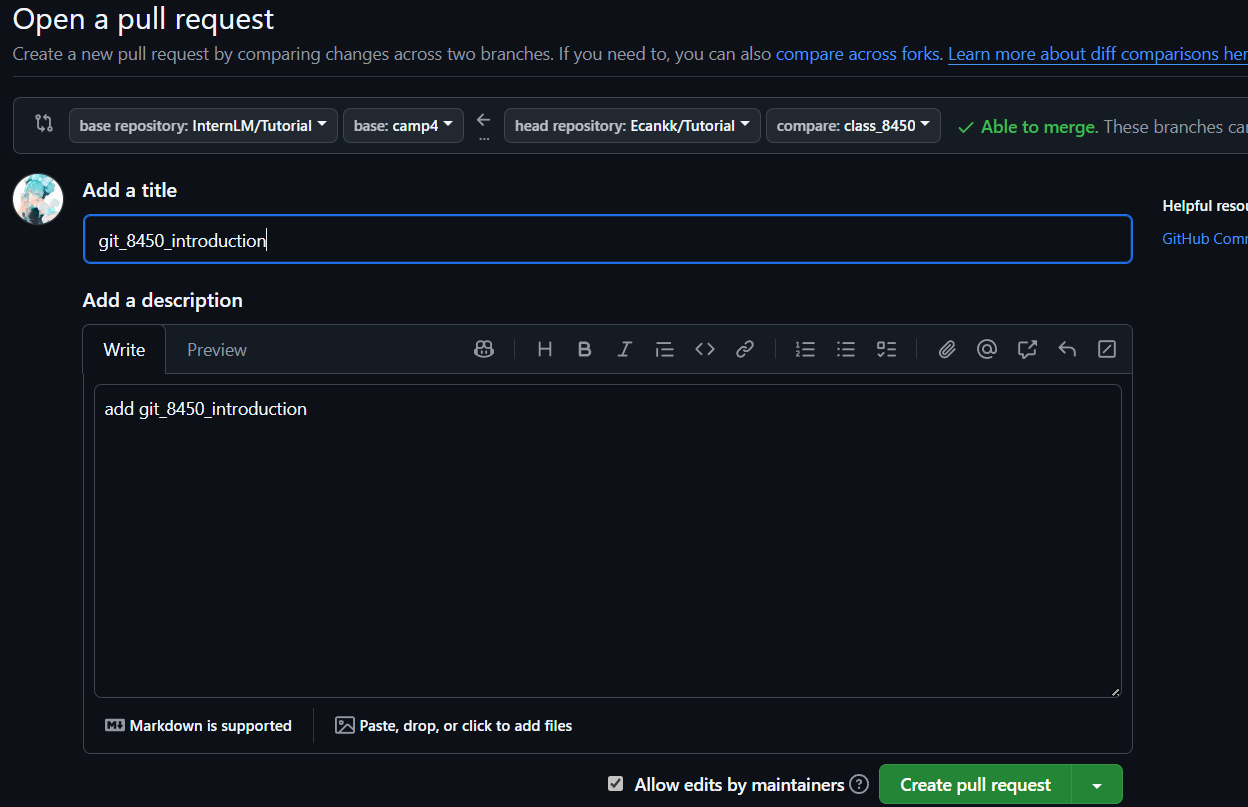
Task: Open the compare across forks link
Action: [x=858, y=54]
